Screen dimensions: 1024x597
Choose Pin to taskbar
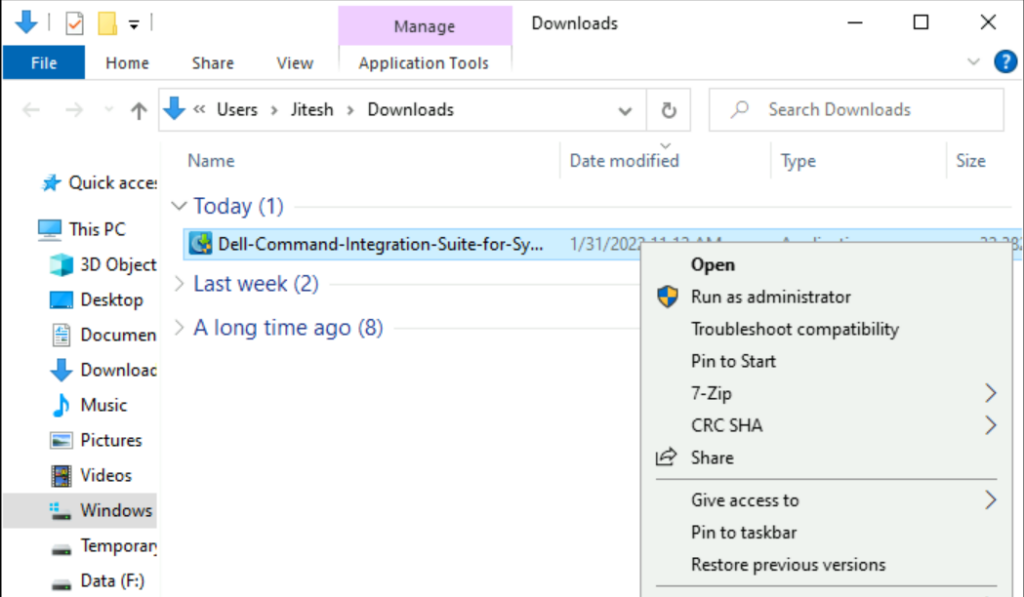click(744, 532)
